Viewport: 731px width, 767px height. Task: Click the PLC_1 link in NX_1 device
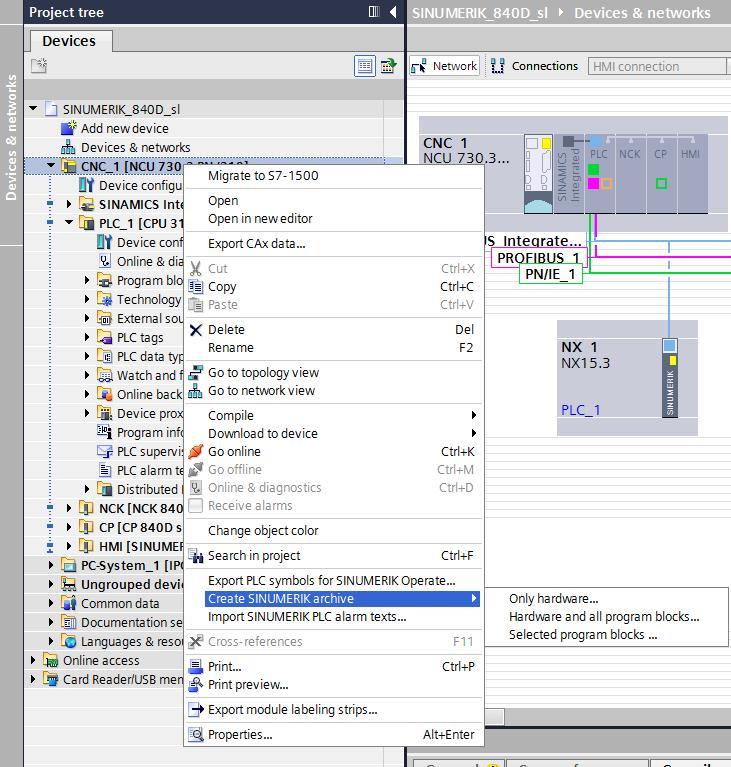(580, 410)
